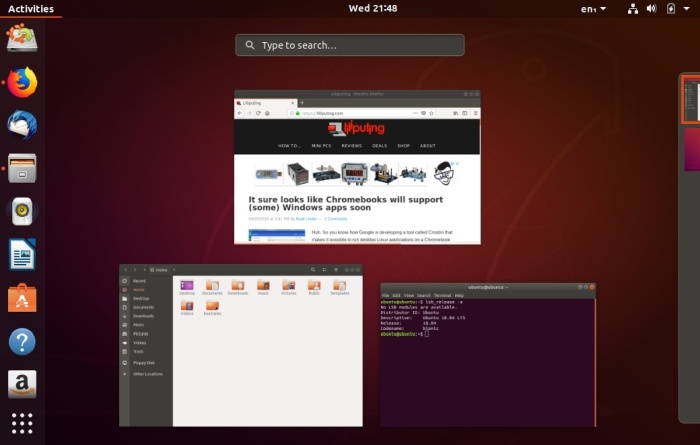Open the terminal's Search menu
The height and width of the screenshot is (445, 700).
pos(424,295)
